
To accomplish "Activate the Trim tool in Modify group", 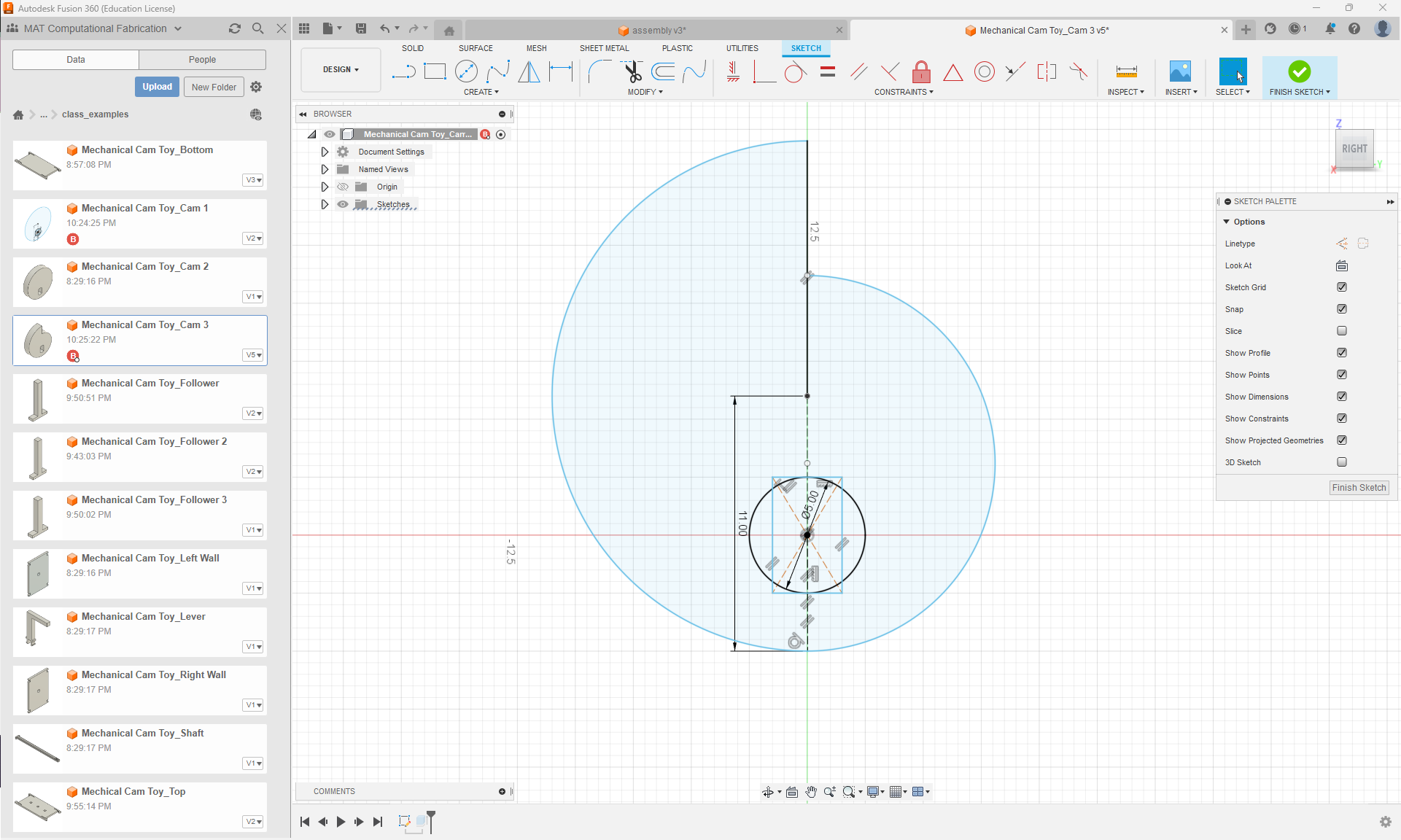I will 632,71.
